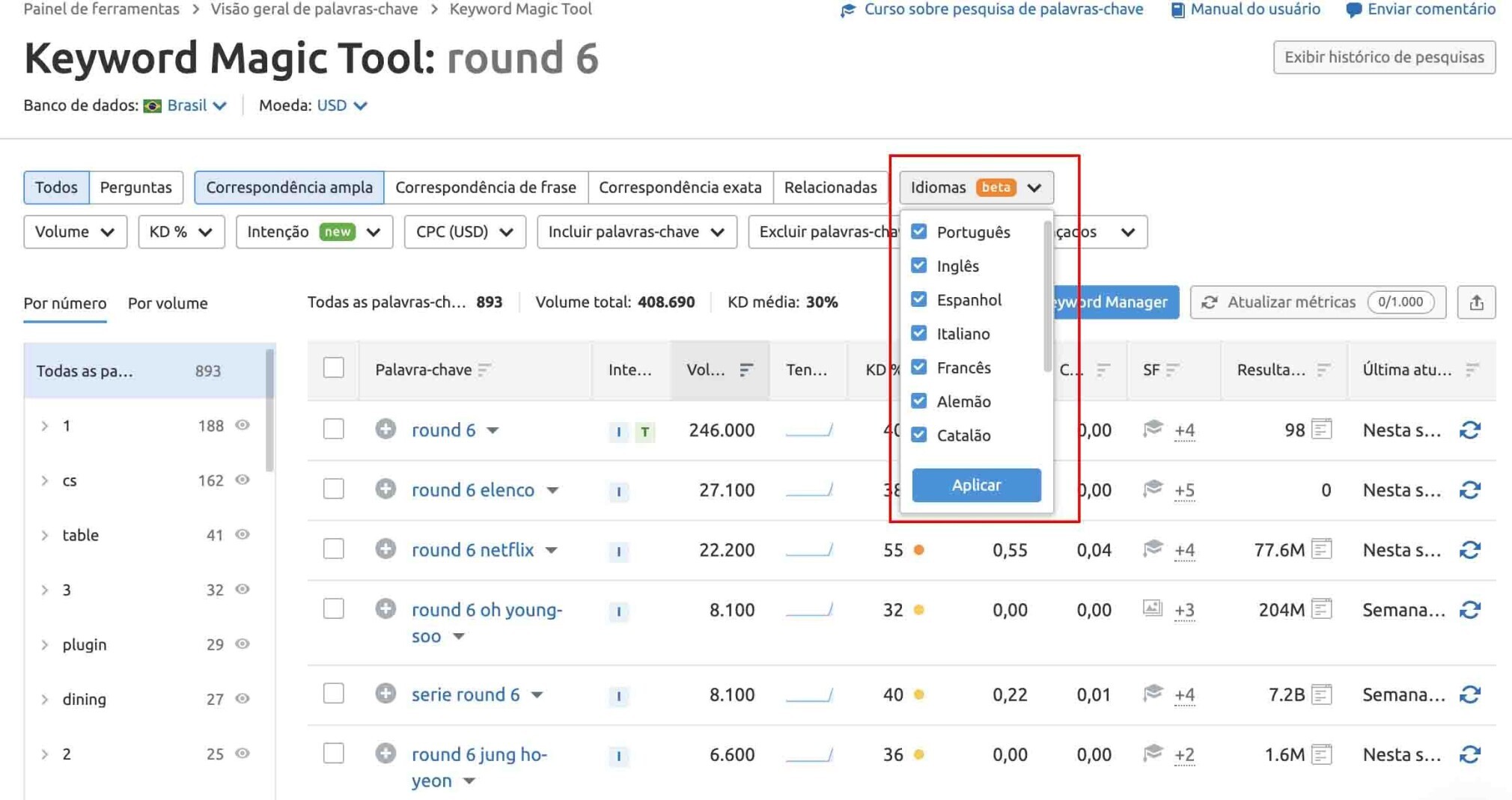The height and width of the screenshot is (800, 1512).
Task: Click image SF icon in 'round 6 oh young-soo' row
Action: click(1153, 608)
